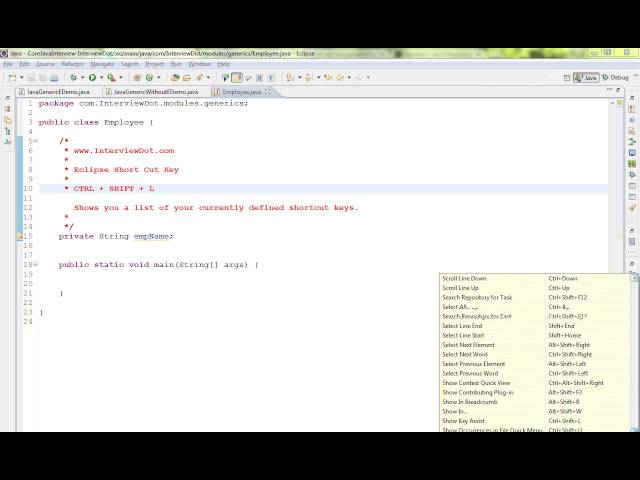Click the Back navigation arrow icon

tap(340, 78)
